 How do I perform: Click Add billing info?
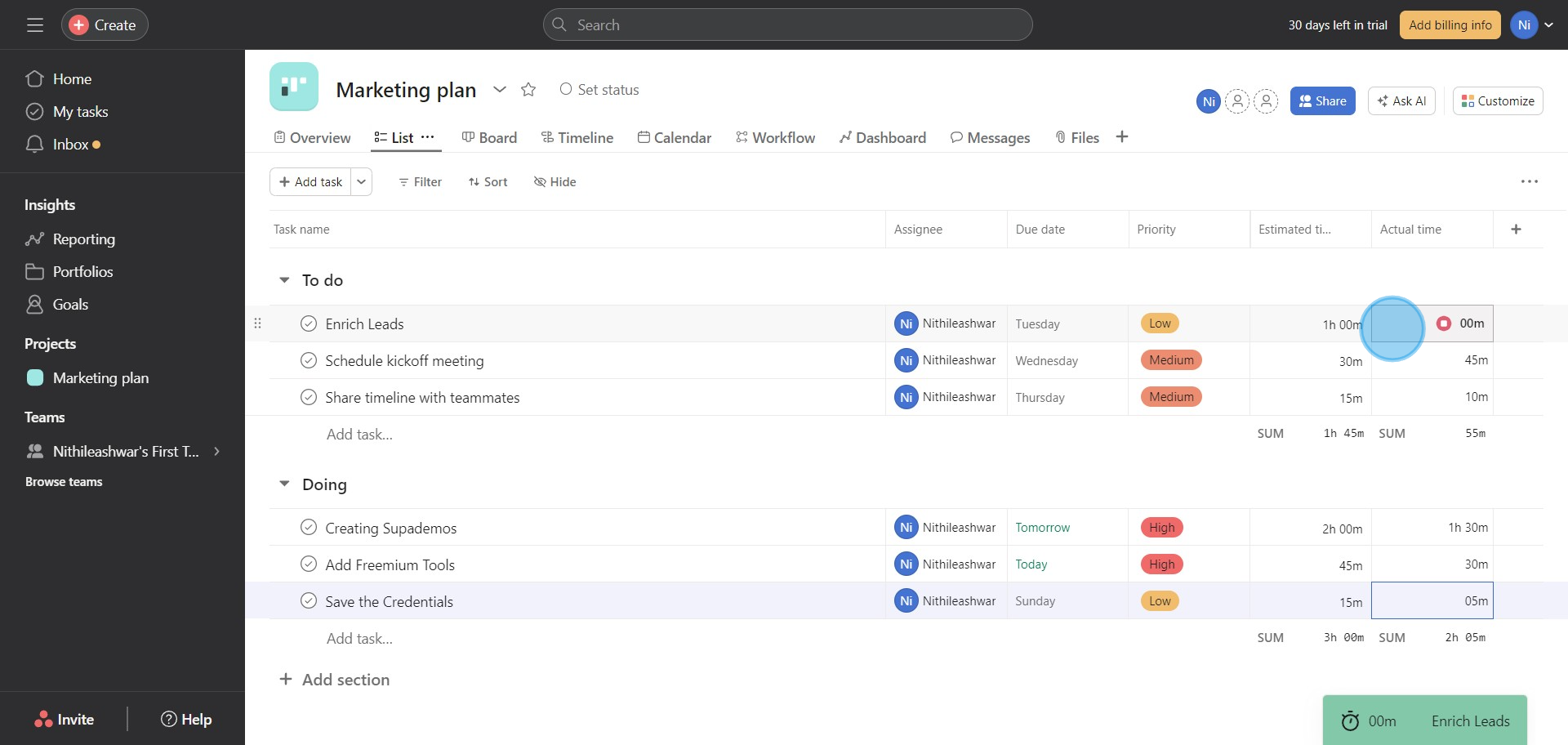click(x=1450, y=25)
